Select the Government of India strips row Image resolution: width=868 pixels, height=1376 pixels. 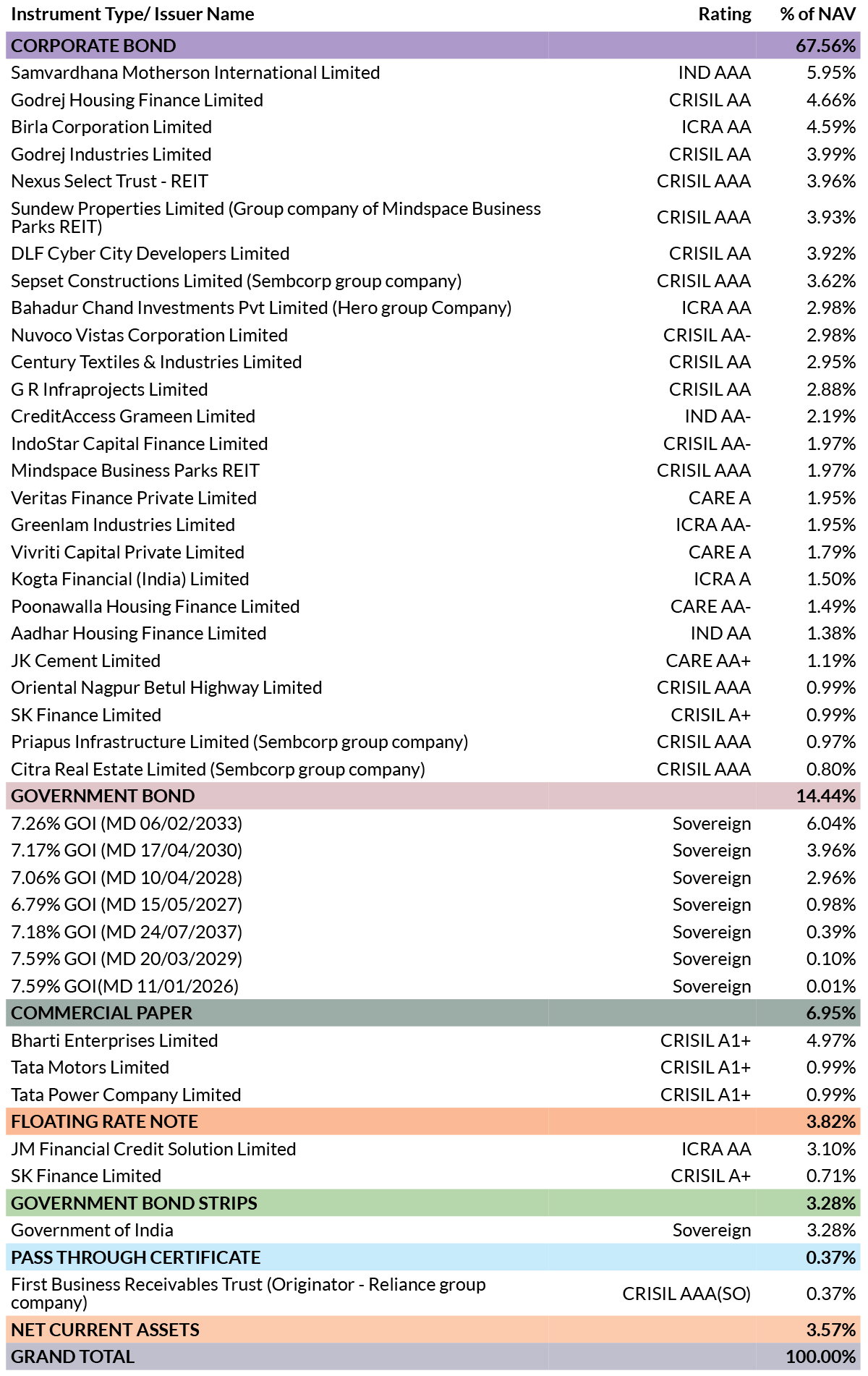coord(433,1230)
